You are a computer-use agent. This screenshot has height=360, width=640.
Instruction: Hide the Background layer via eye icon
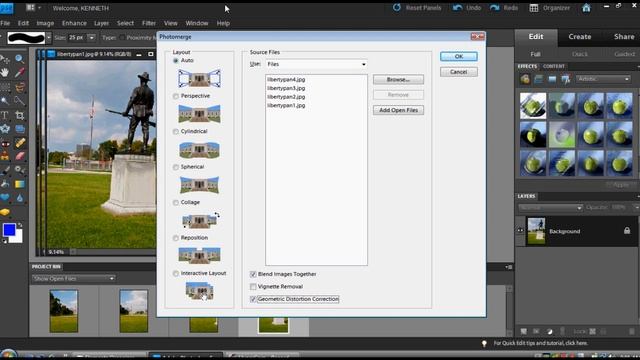coord(520,231)
